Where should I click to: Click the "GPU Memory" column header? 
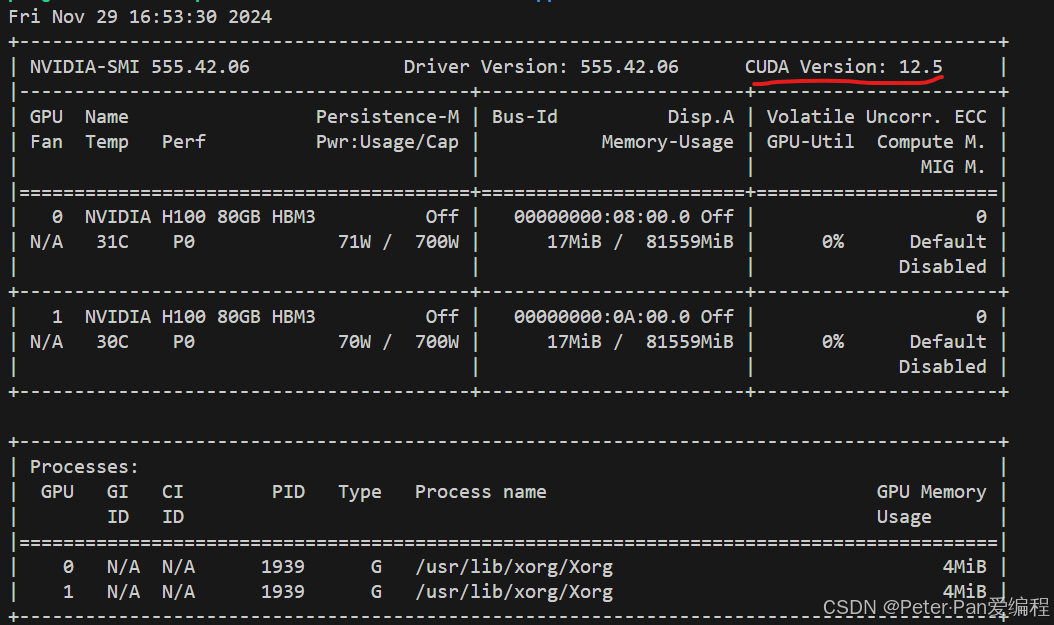(x=932, y=492)
